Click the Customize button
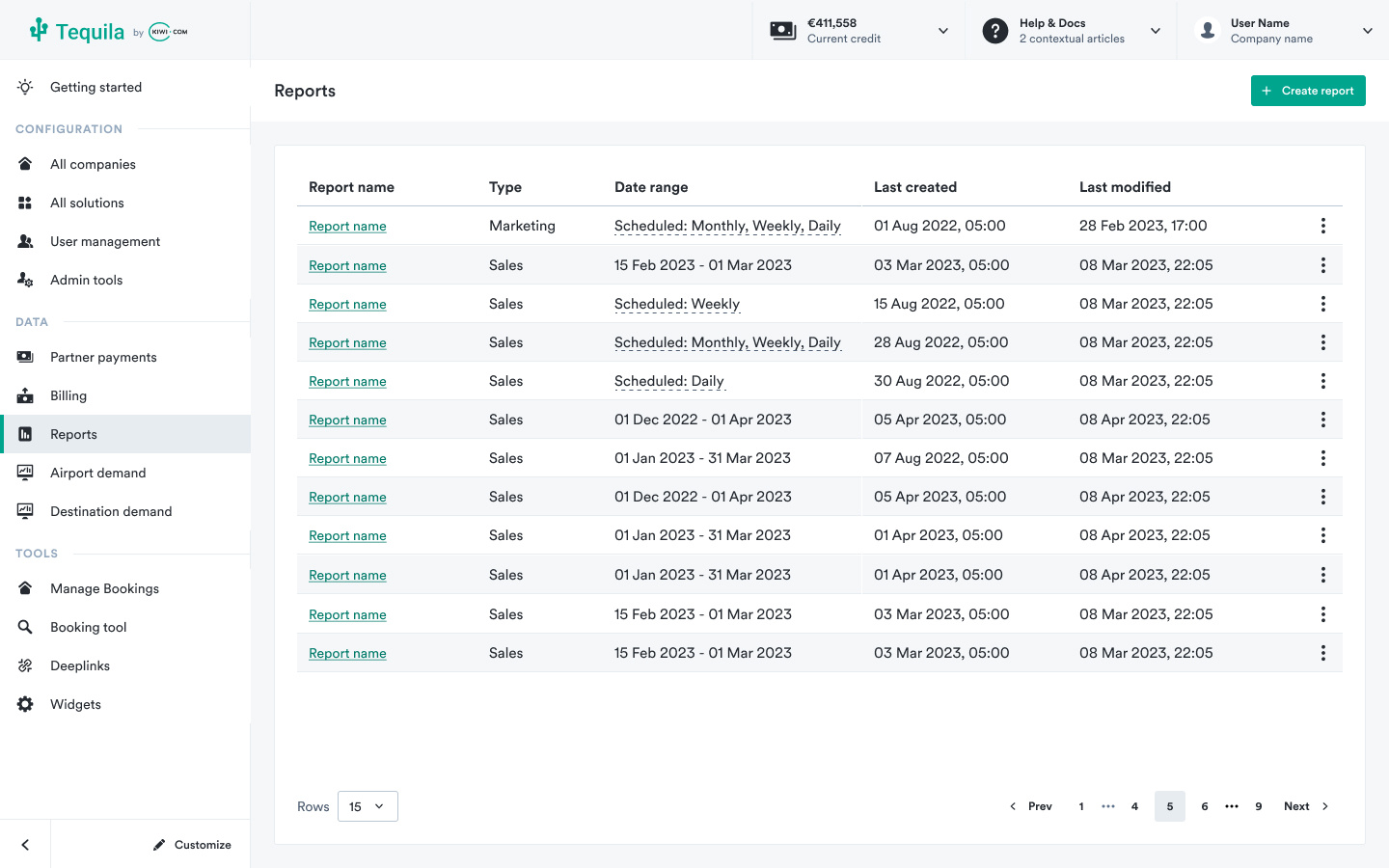The image size is (1389, 868). (x=192, y=845)
